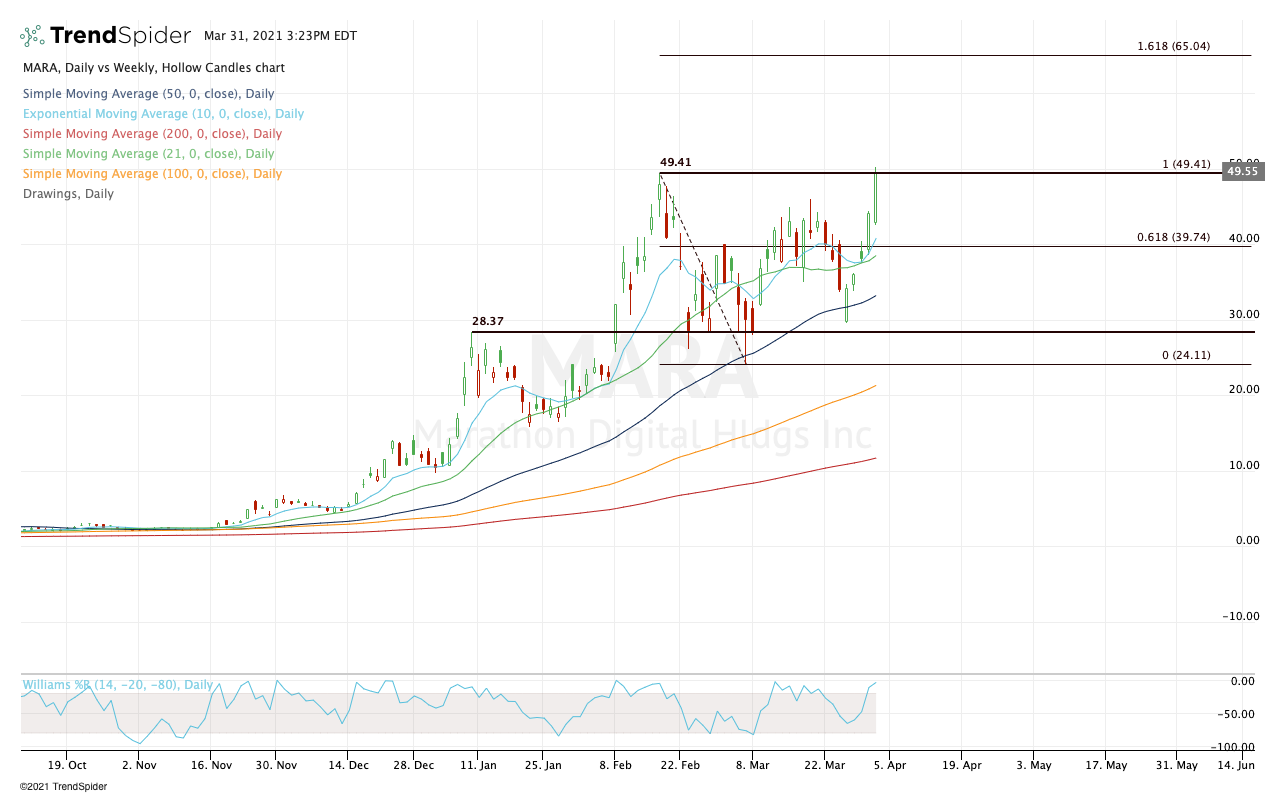Click the chart timestamp Mar 31, 2021 3:23PM EDT
Image resolution: width=1285 pixels, height=796 pixels.
[x=280, y=35]
